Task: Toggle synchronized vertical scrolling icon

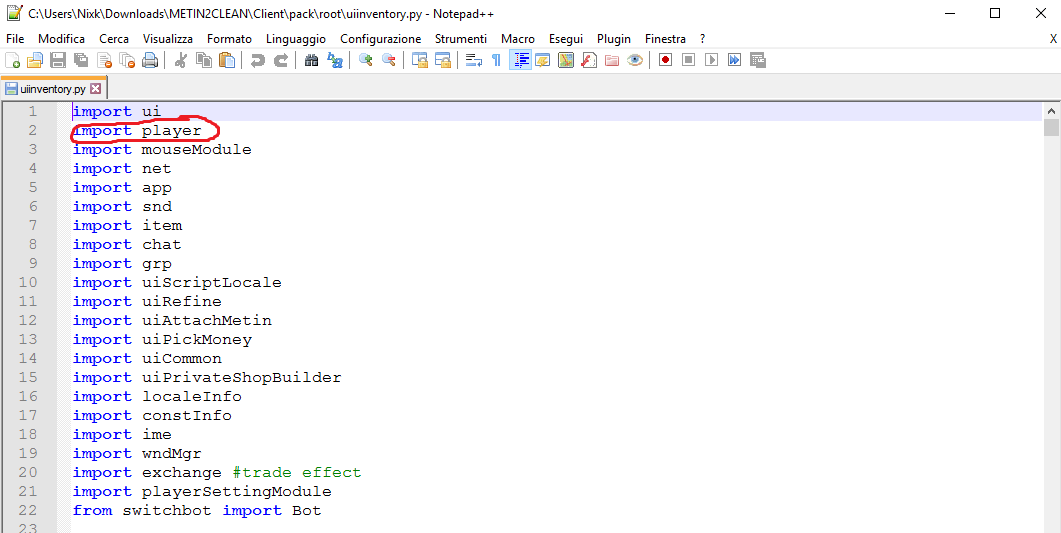Action: pyautogui.click(x=420, y=60)
